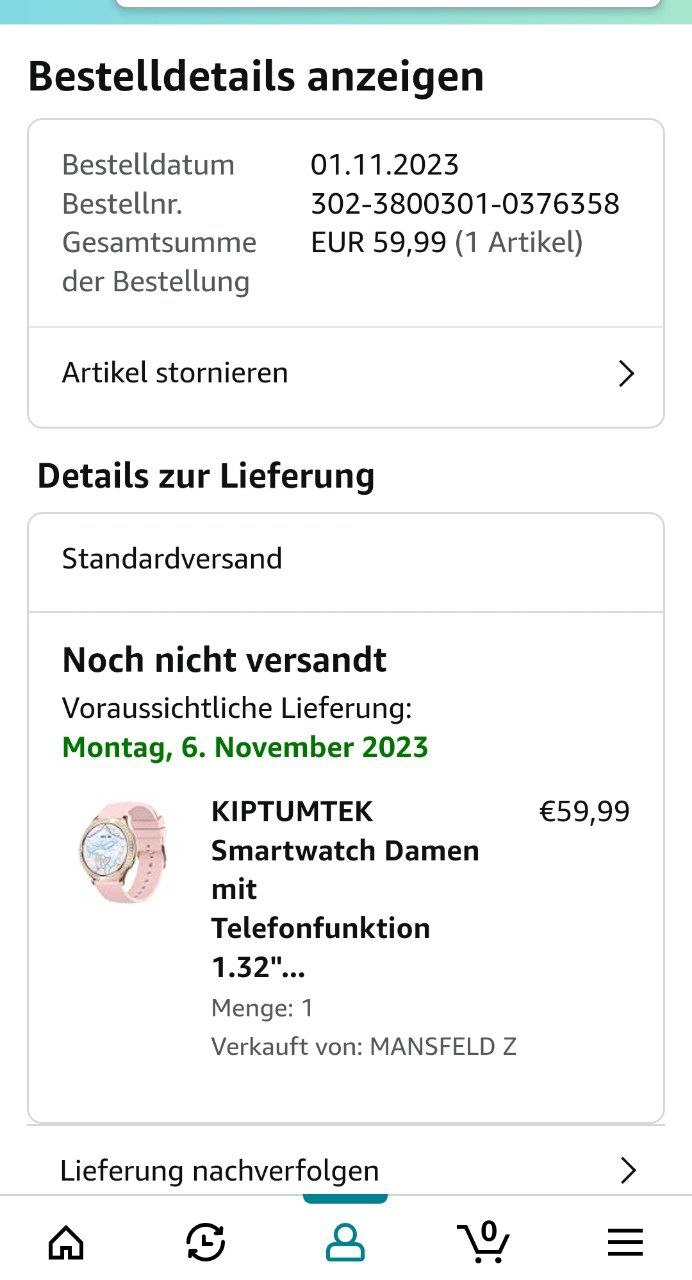Expand the Artikel stornieren chevron

pos(627,374)
